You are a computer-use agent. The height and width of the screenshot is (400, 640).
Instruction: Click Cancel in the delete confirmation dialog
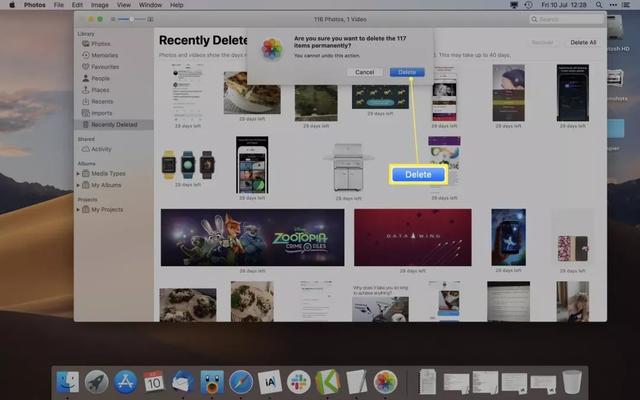pyautogui.click(x=364, y=72)
